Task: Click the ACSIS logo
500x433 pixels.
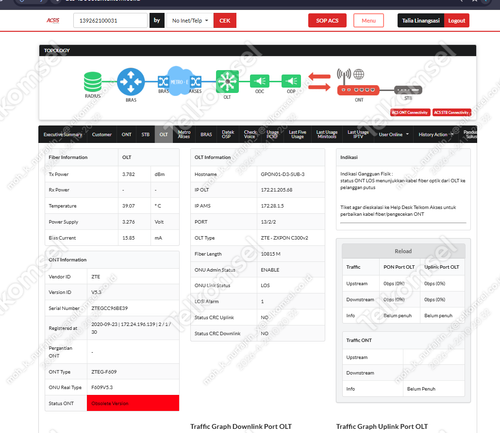Action: tap(53, 20)
